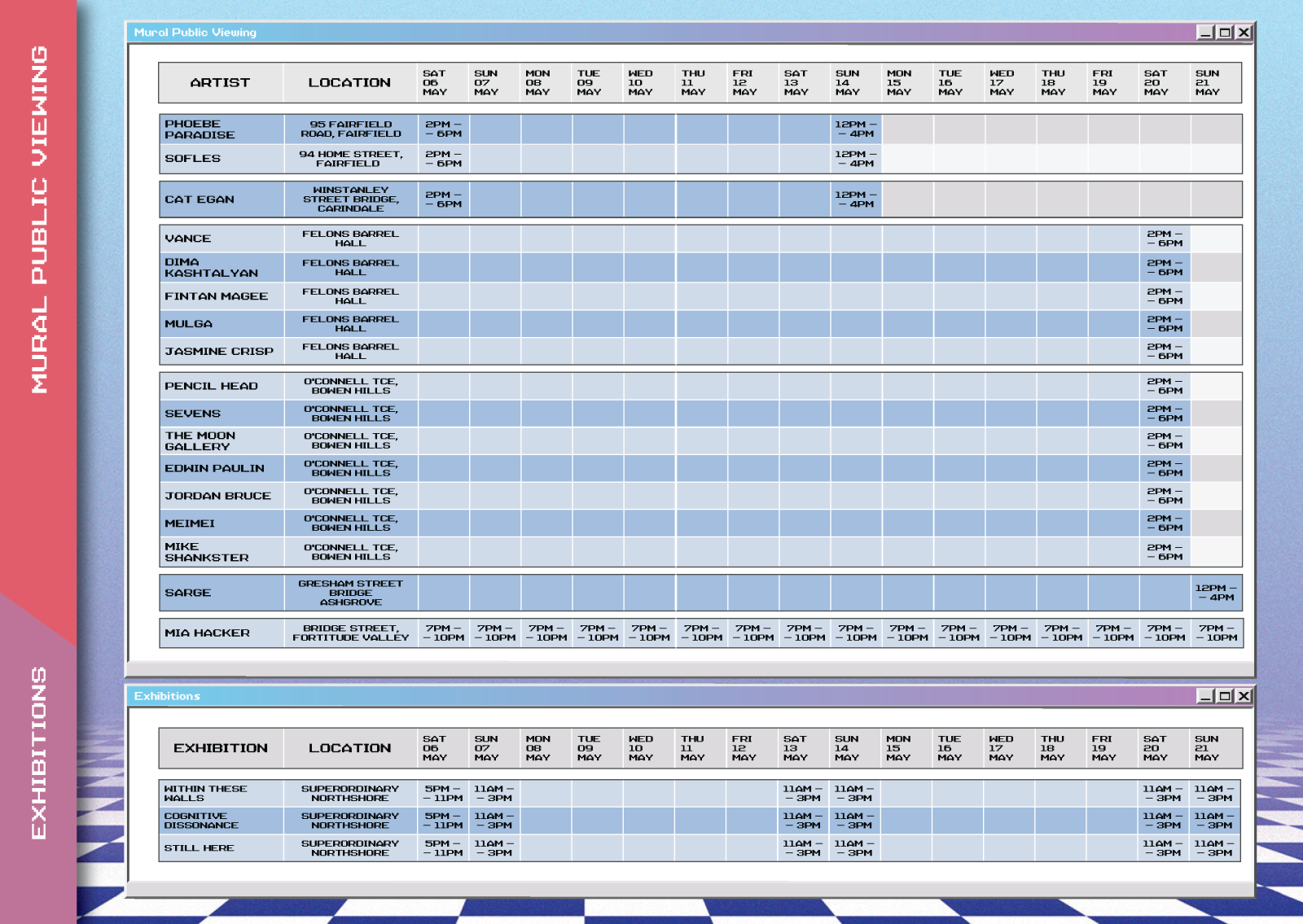Click Felons Barrel Hall location for Vance

click(351, 239)
